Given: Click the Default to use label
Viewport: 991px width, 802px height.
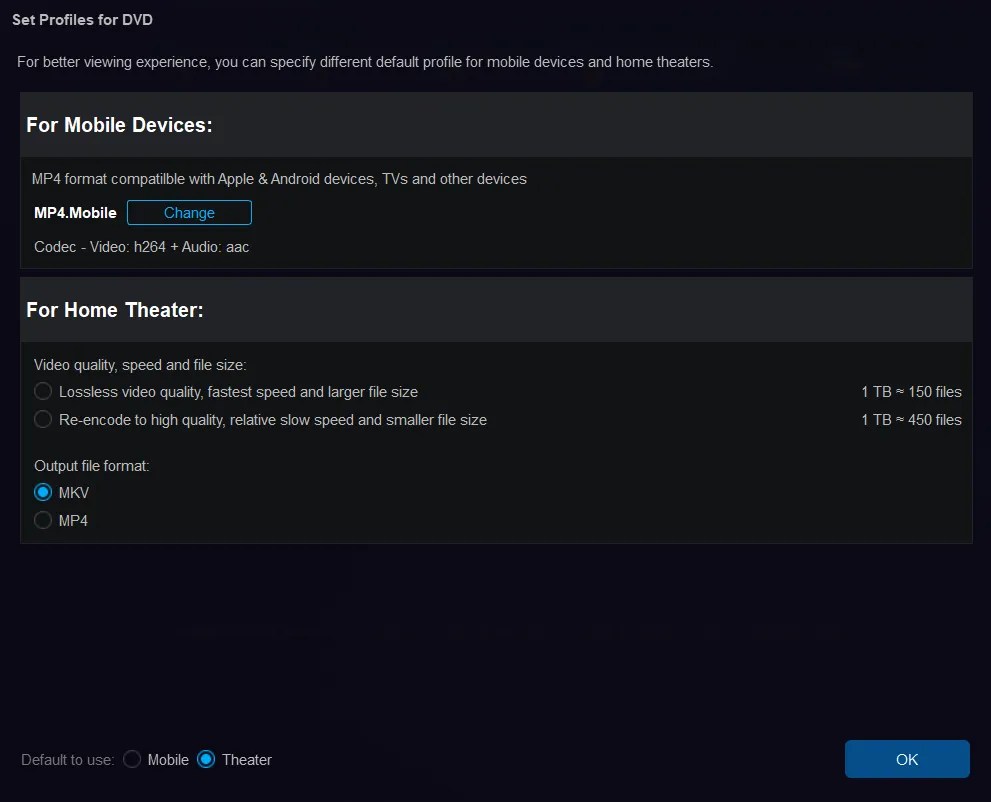Looking at the screenshot, I should 66,759.
